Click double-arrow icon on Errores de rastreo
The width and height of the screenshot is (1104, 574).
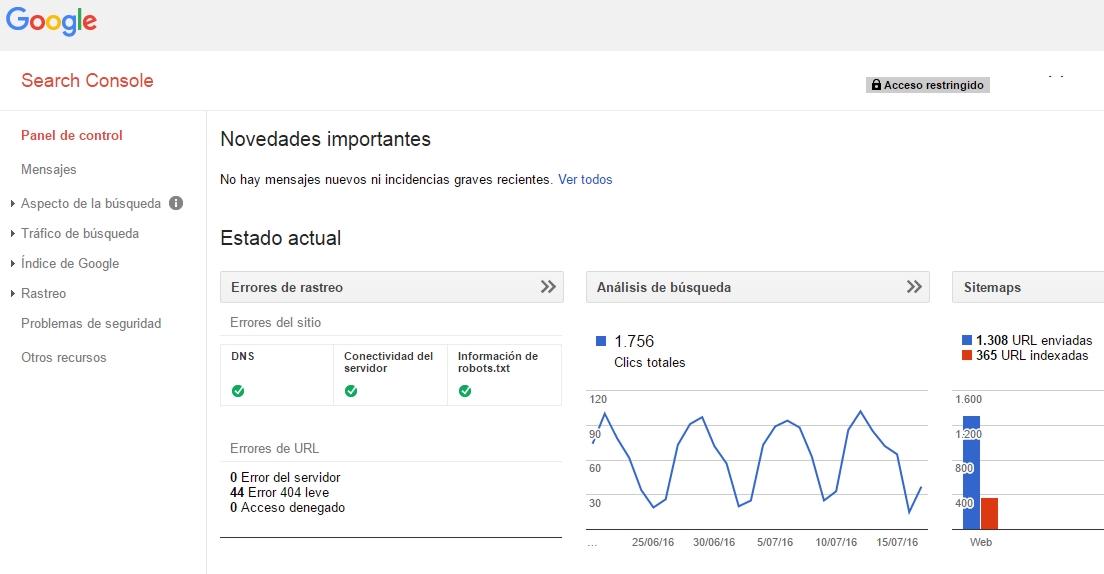(548, 287)
